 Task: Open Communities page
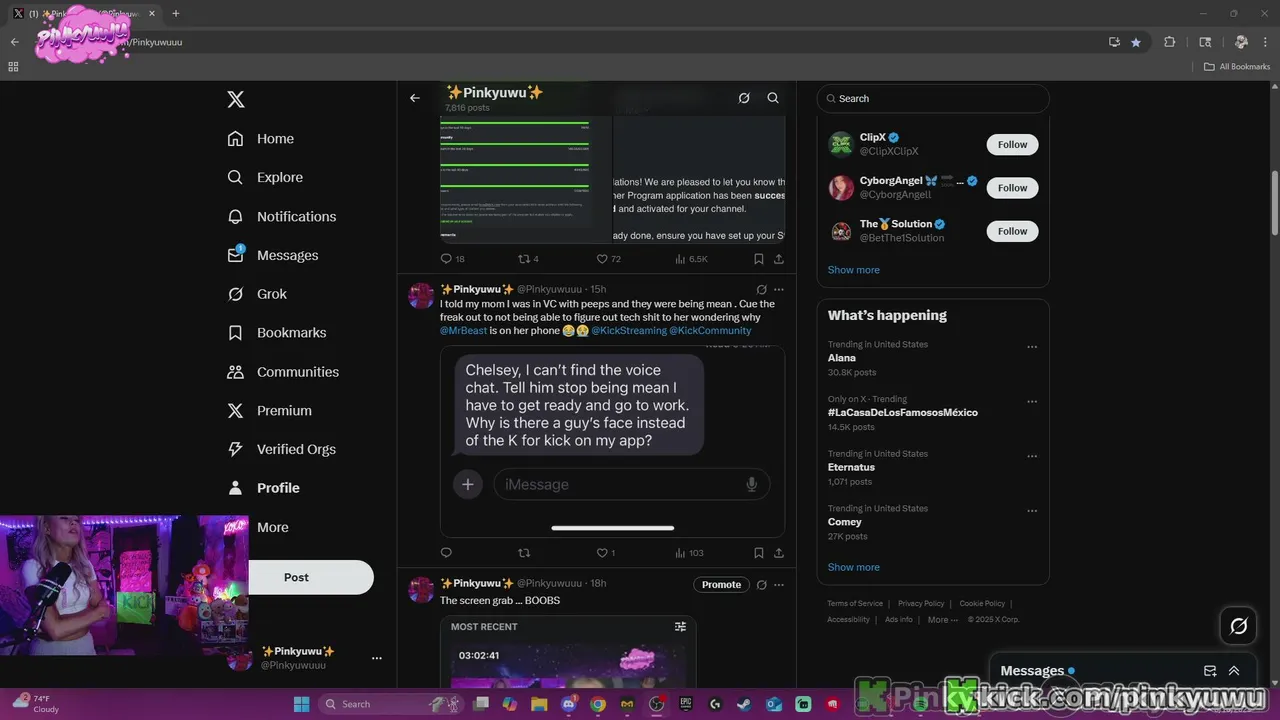(283, 372)
